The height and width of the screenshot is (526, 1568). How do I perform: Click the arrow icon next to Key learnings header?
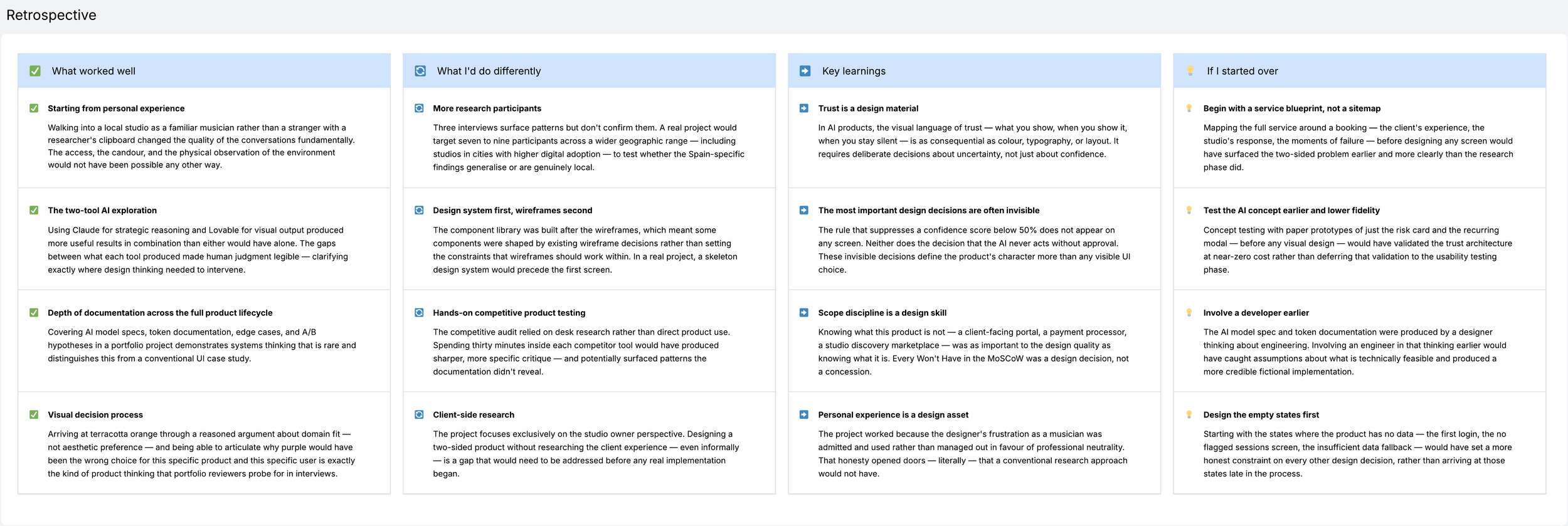pyautogui.click(x=805, y=71)
